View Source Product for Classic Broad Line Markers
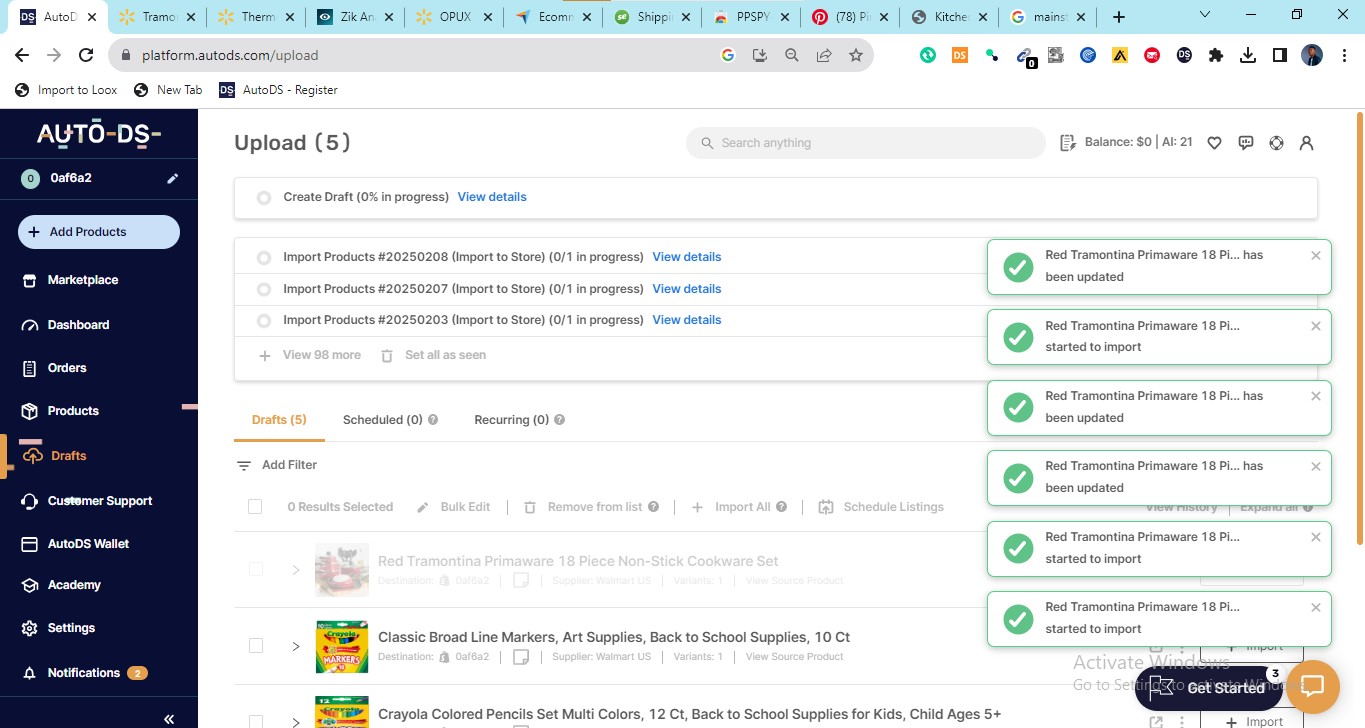The width and height of the screenshot is (1365, 728). (x=794, y=657)
